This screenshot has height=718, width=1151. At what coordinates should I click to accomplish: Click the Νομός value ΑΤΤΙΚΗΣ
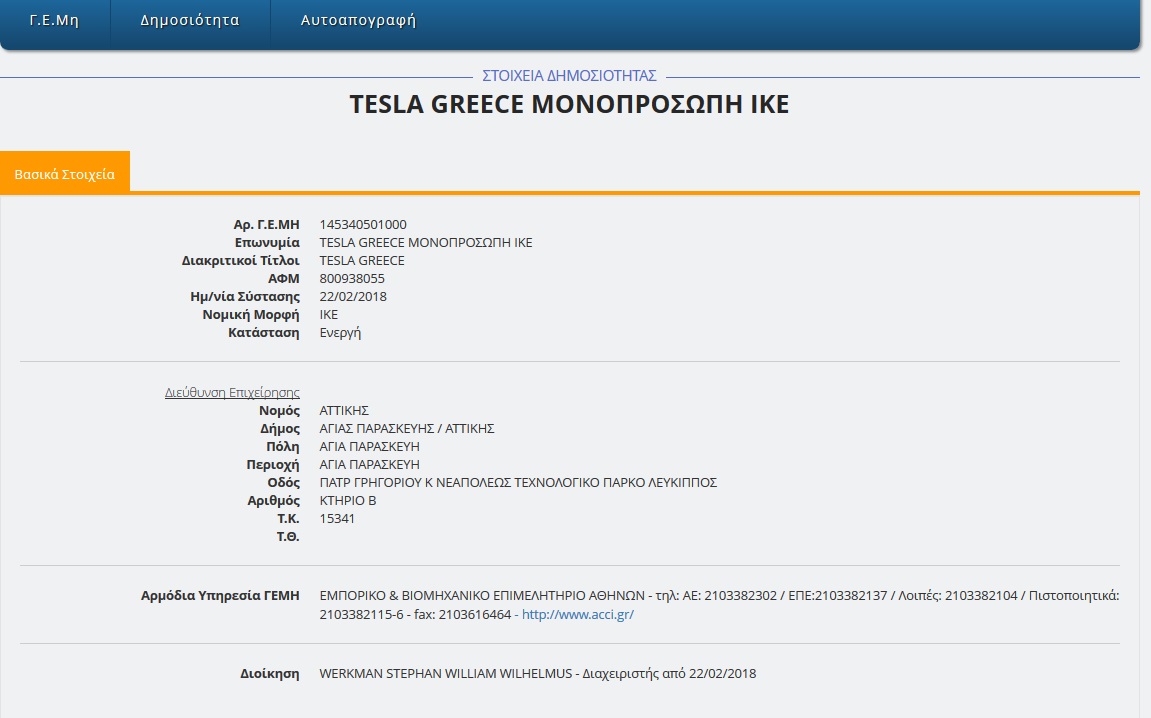point(344,410)
